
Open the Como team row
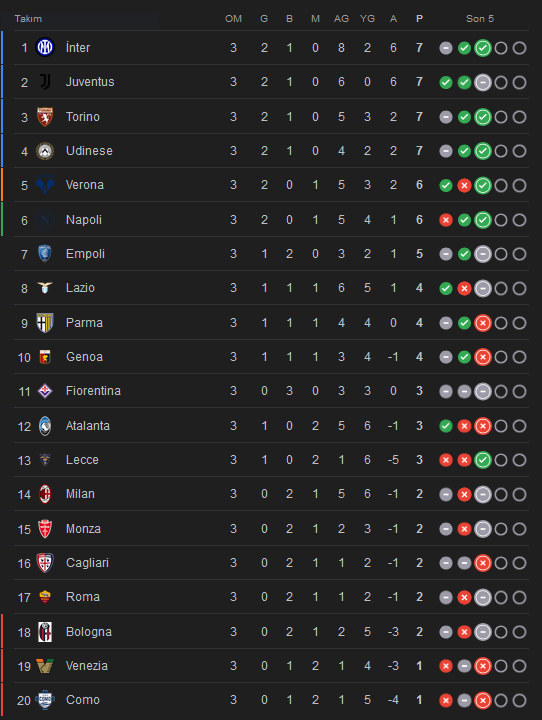[x=271, y=700]
